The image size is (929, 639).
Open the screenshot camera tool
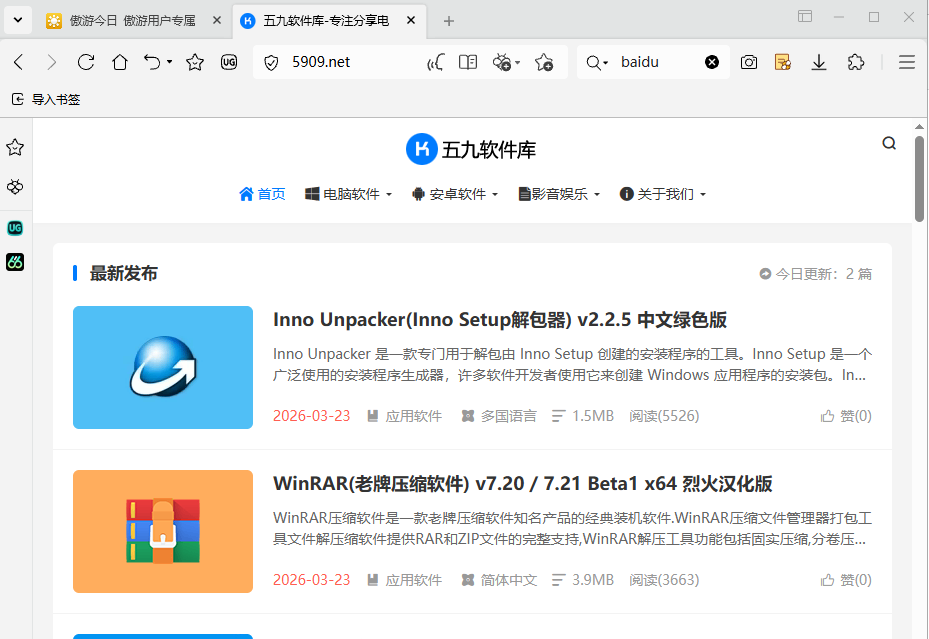(749, 62)
